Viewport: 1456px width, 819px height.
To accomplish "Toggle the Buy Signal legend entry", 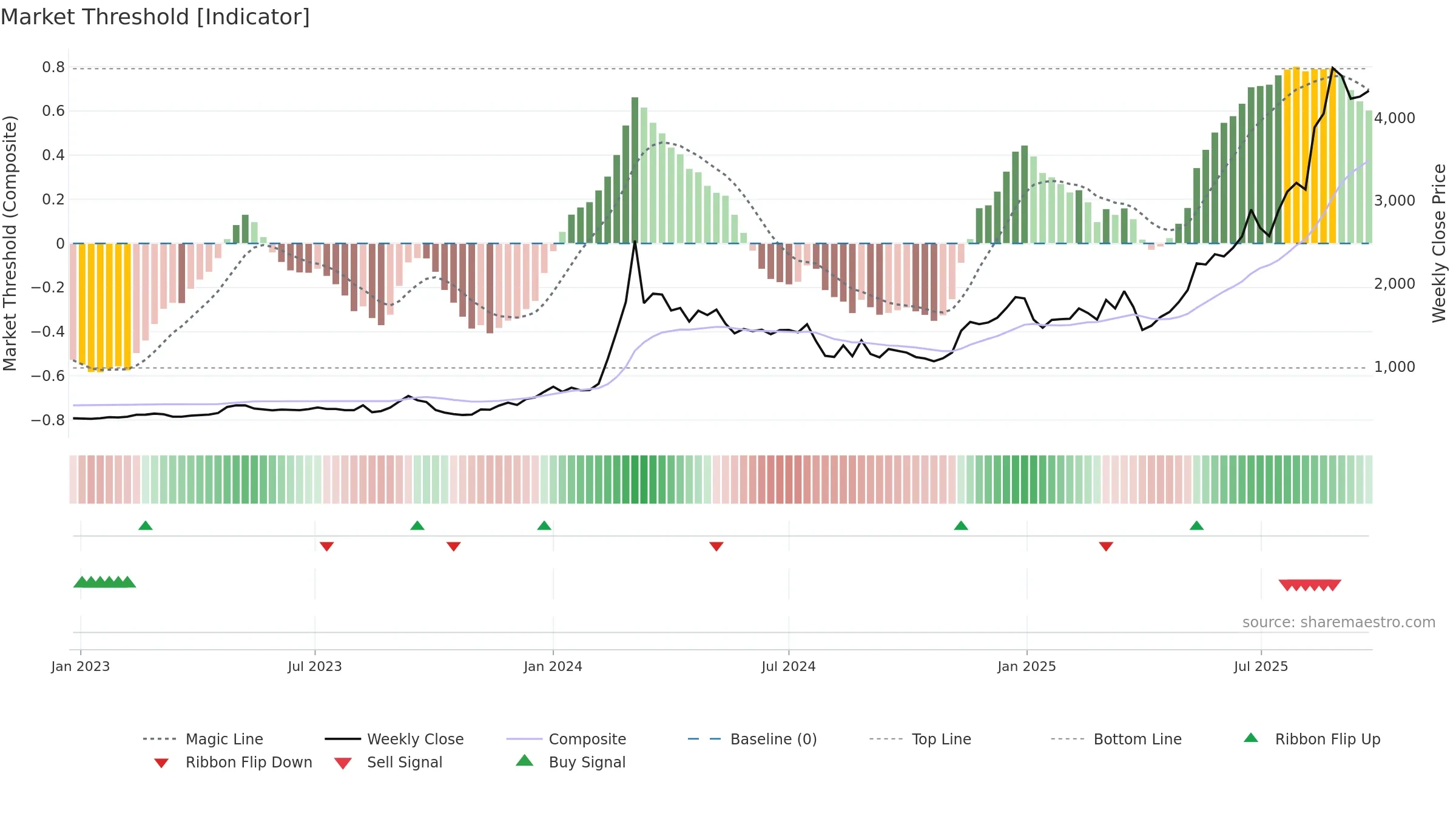I will pyautogui.click(x=570, y=762).
